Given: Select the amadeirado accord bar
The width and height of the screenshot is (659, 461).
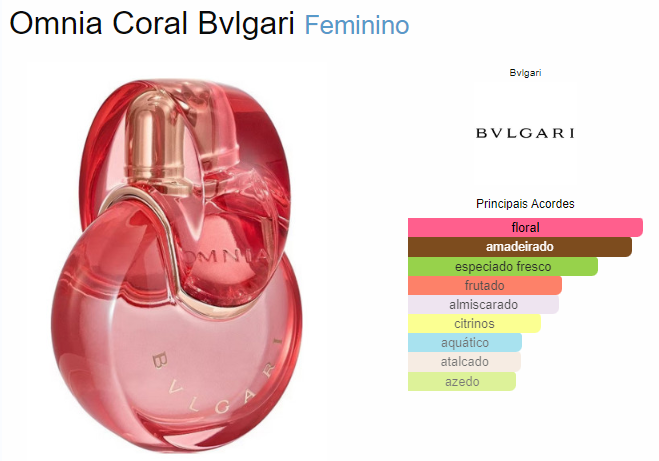Looking at the screenshot, I should click(520, 247).
